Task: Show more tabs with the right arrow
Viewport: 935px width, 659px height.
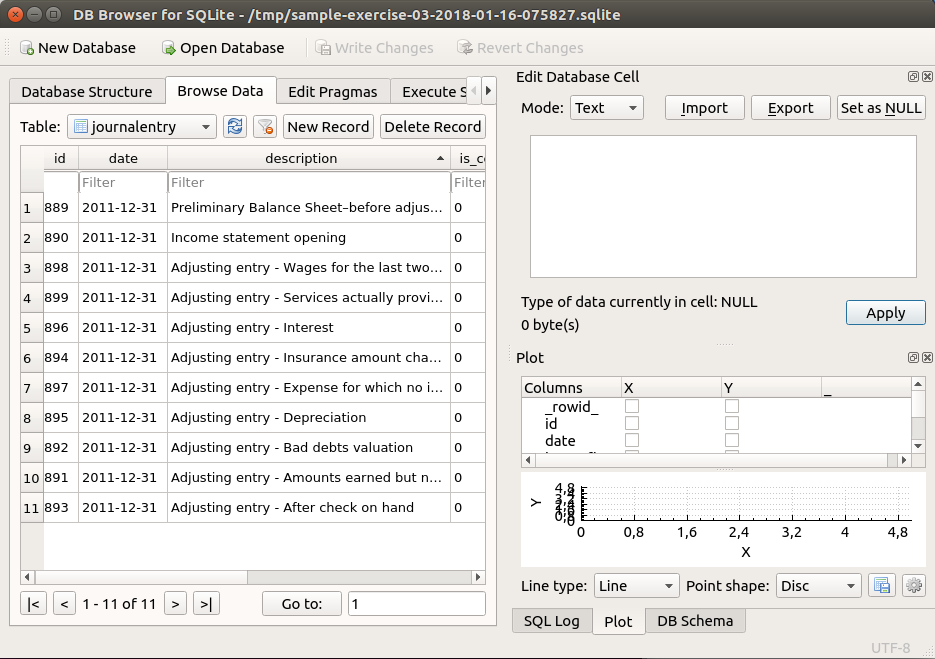Action: [488, 91]
